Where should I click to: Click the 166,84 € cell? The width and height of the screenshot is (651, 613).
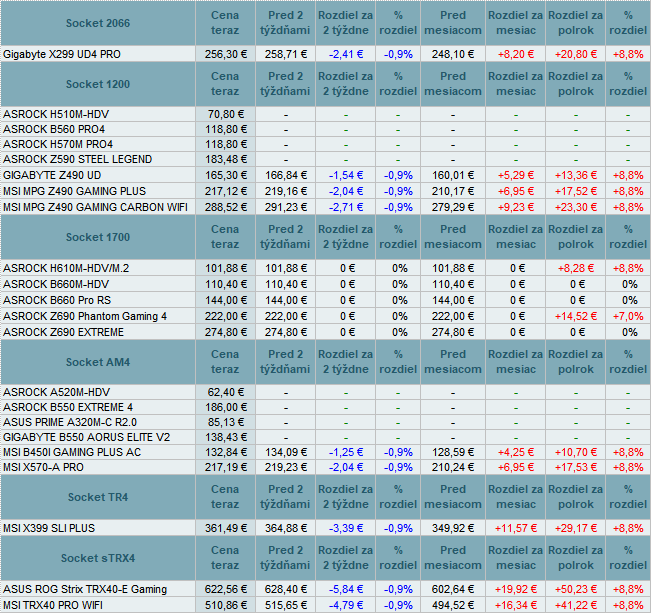pos(286,175)
